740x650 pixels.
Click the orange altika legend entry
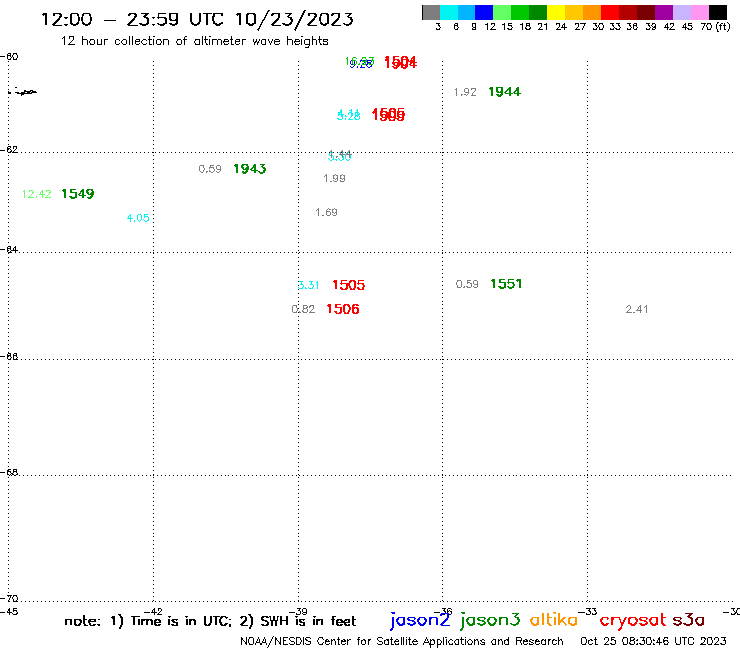pyautogui.click(x=554, y=620)
